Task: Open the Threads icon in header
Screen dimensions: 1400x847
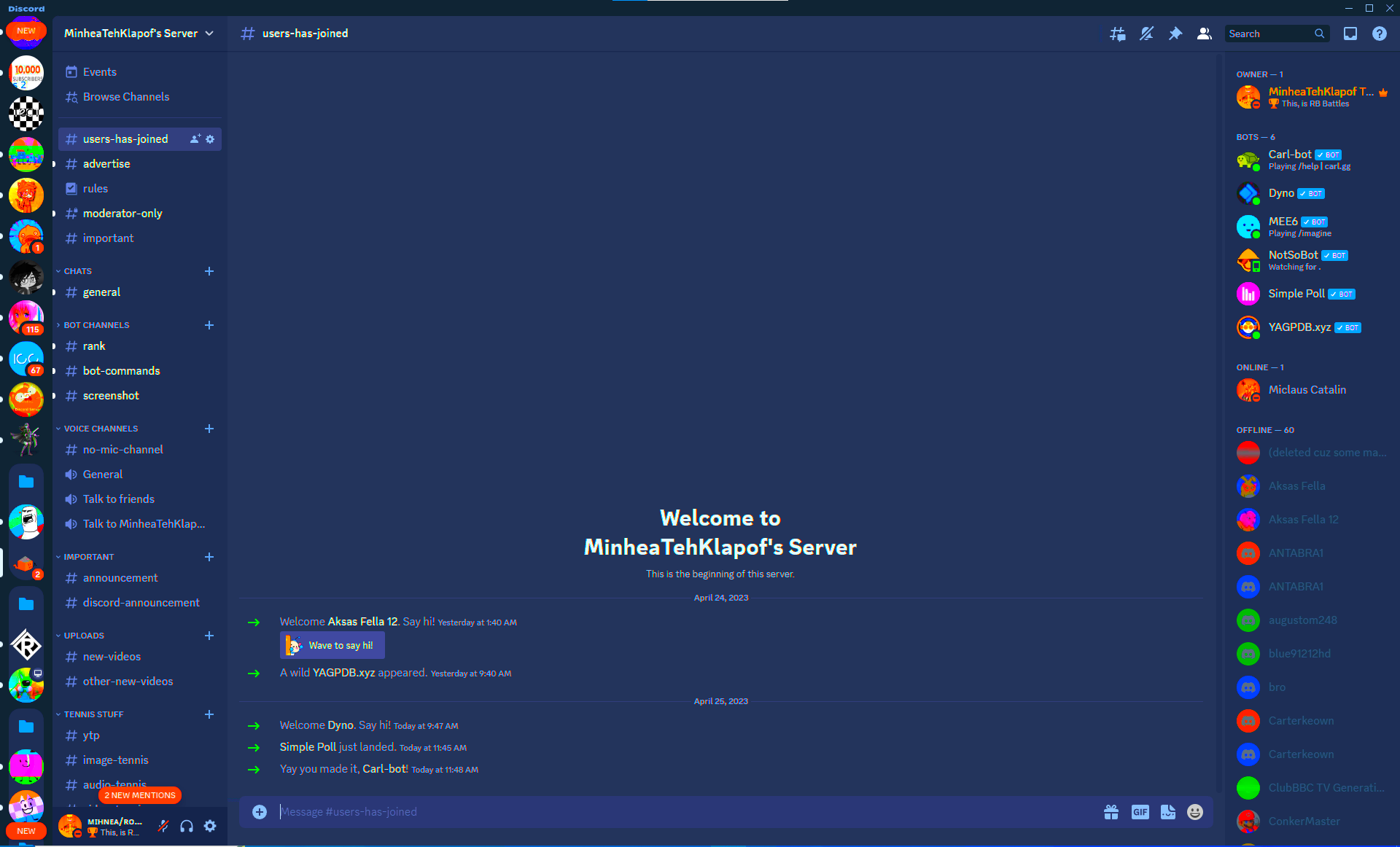Action: coord(1117,34)
